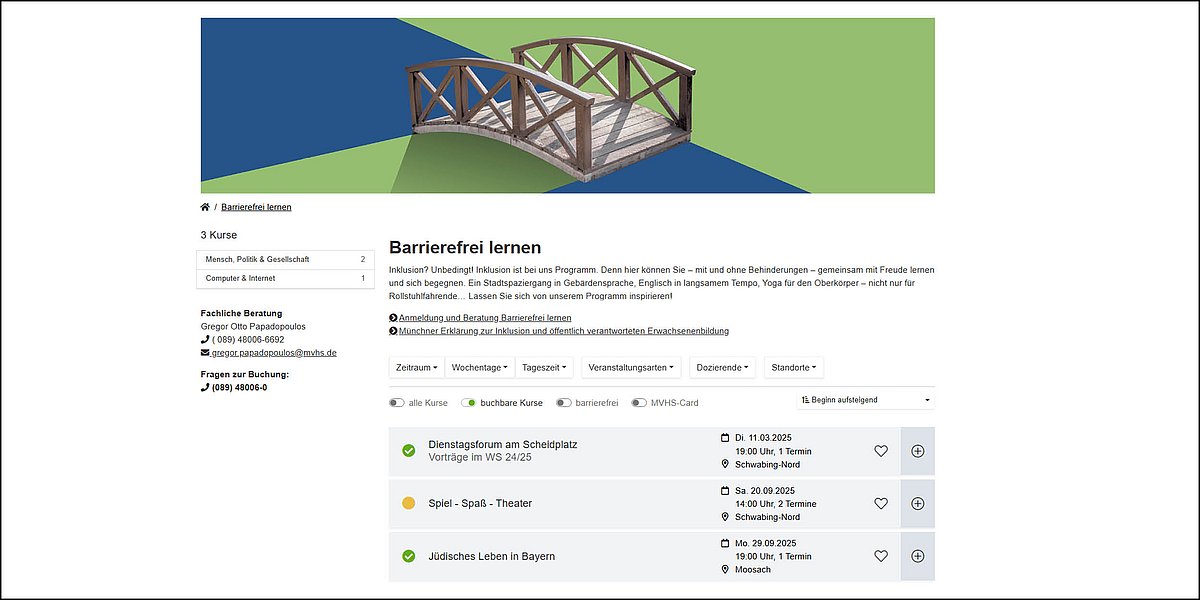
Task: Expand details of Jüdisches Leben in Bayern
Action: click(917, 556)
